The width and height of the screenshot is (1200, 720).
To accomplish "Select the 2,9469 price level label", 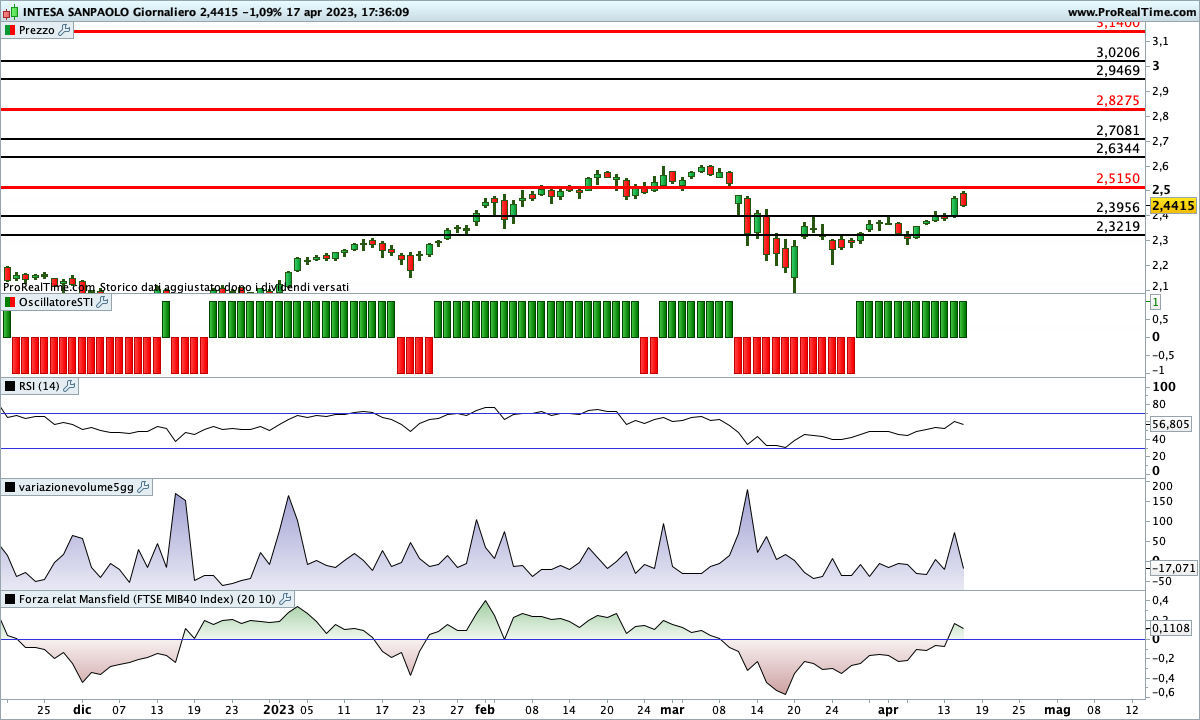I will (x=1118, y=70).
